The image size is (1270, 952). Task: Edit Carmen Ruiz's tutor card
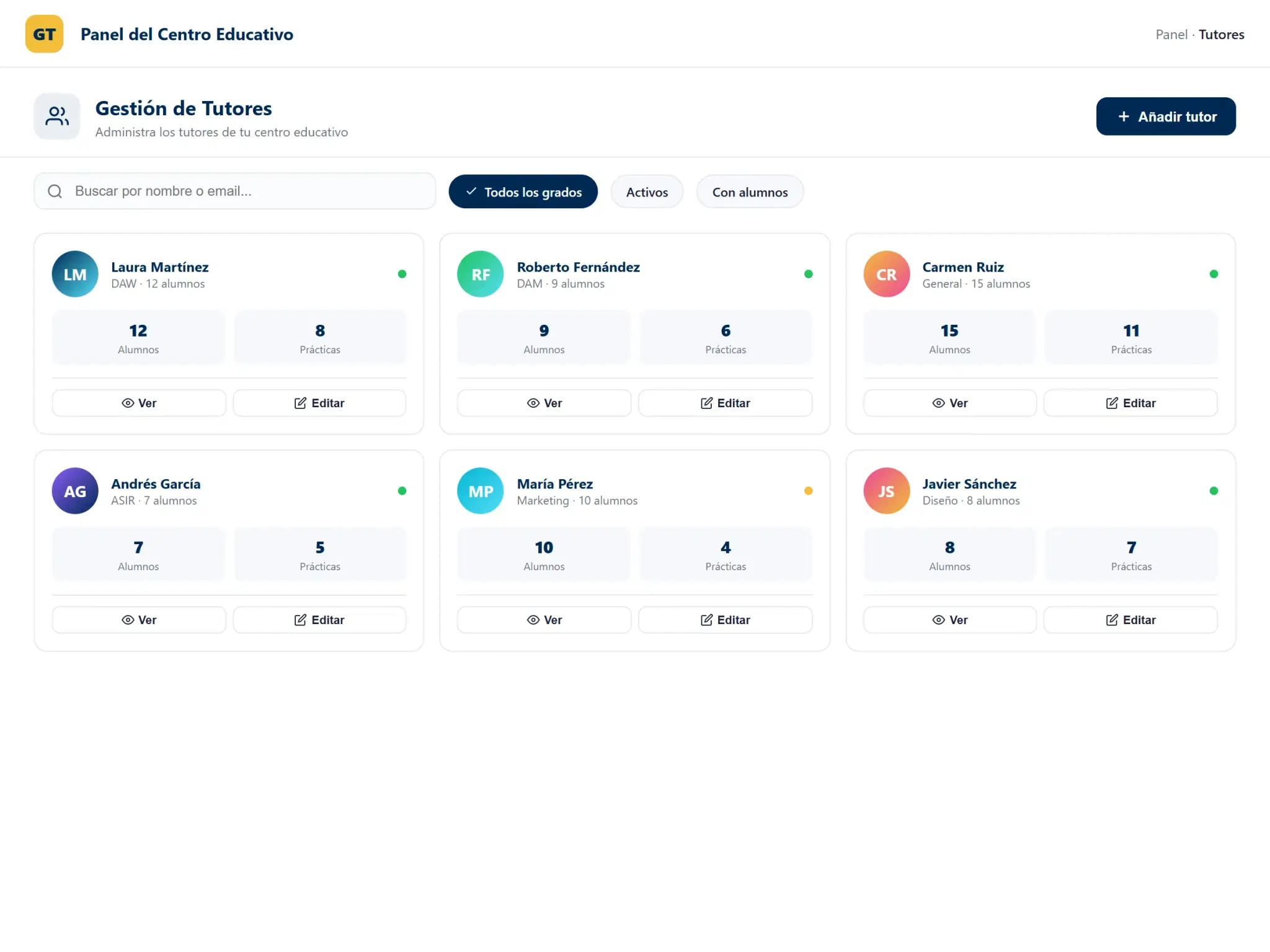point(1130,403)
